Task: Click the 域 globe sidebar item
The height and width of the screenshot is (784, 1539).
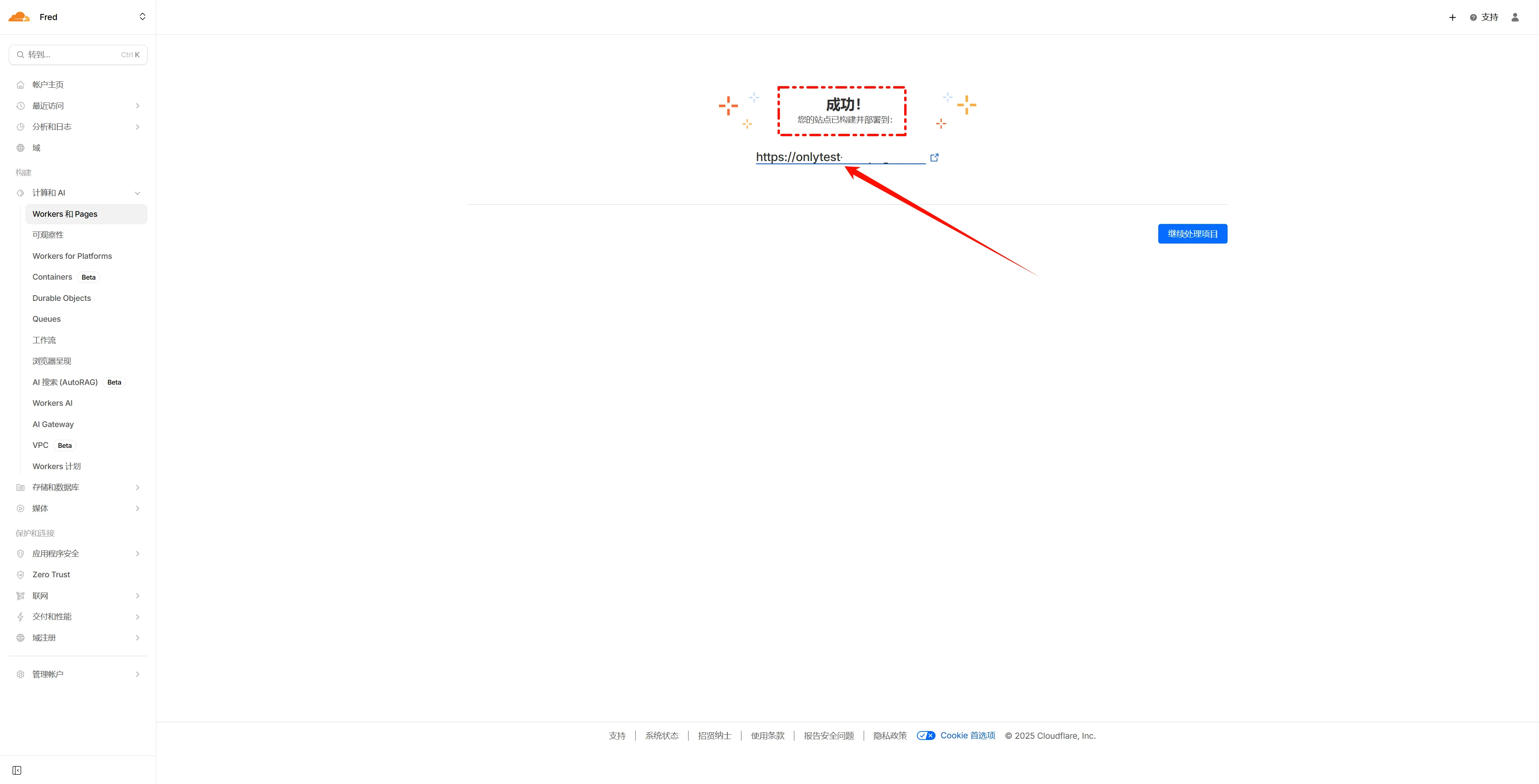Action: (x=36, y=148)
